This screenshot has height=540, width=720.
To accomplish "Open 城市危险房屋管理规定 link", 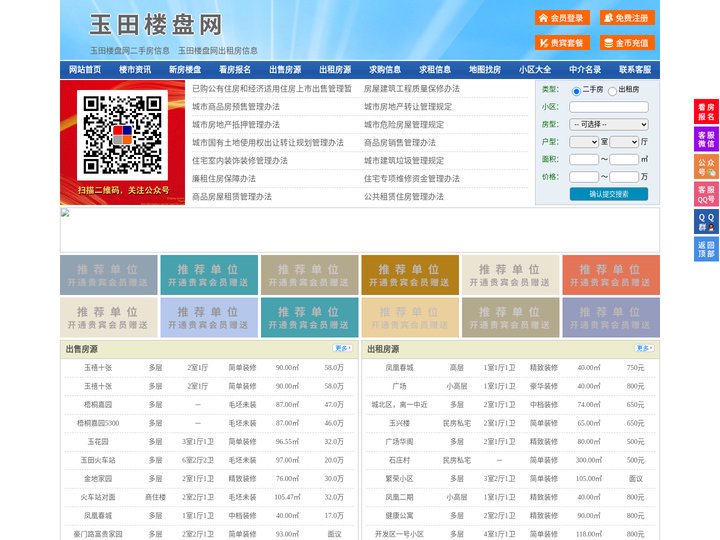I will pos(404,124).
